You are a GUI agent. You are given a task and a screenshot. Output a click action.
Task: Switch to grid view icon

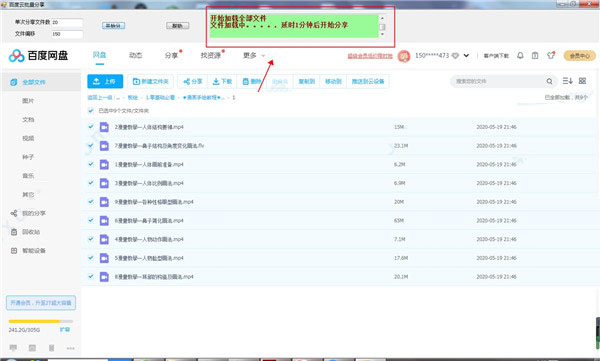point(582,81)
